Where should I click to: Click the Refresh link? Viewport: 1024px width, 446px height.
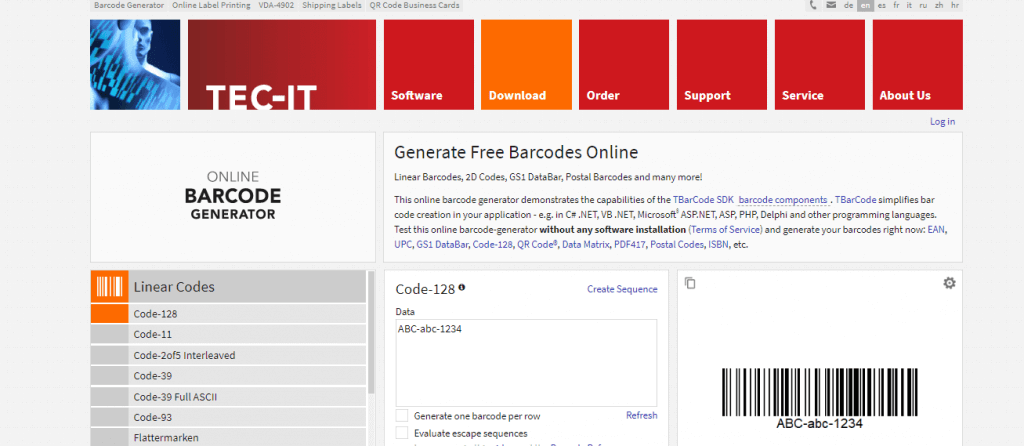(x=641, y=415)
